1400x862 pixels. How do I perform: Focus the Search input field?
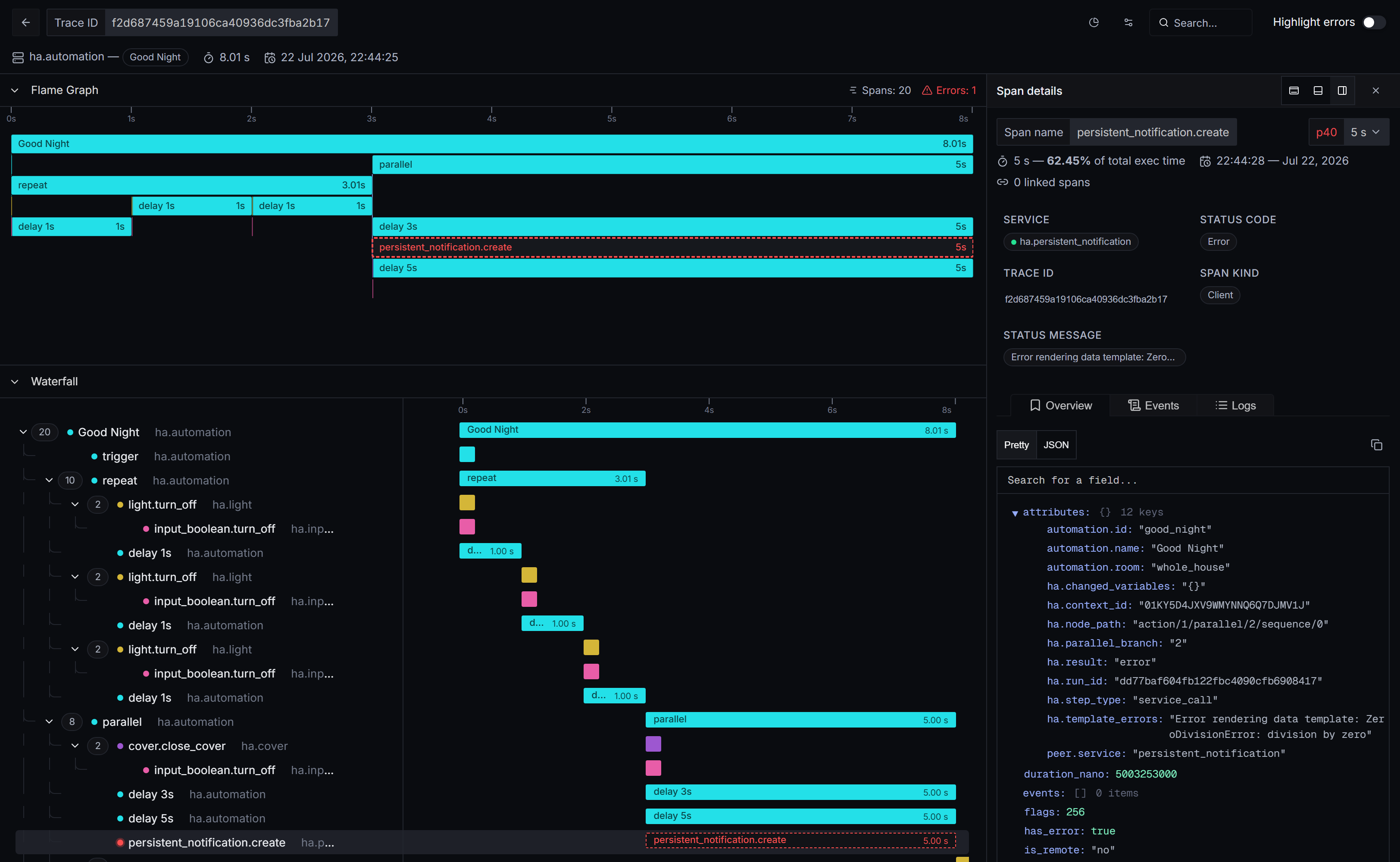(x=1200, y=22)
